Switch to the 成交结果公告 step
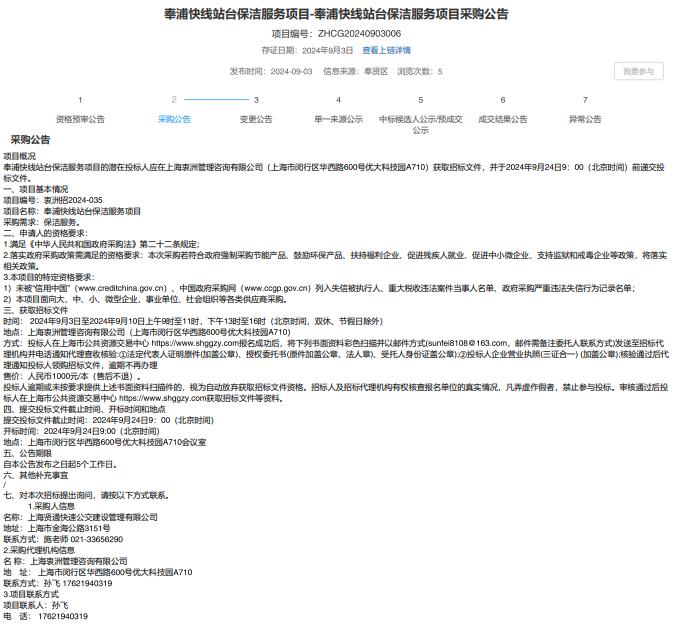The width and height of the screenshot is (678, 632). [503, 119]
